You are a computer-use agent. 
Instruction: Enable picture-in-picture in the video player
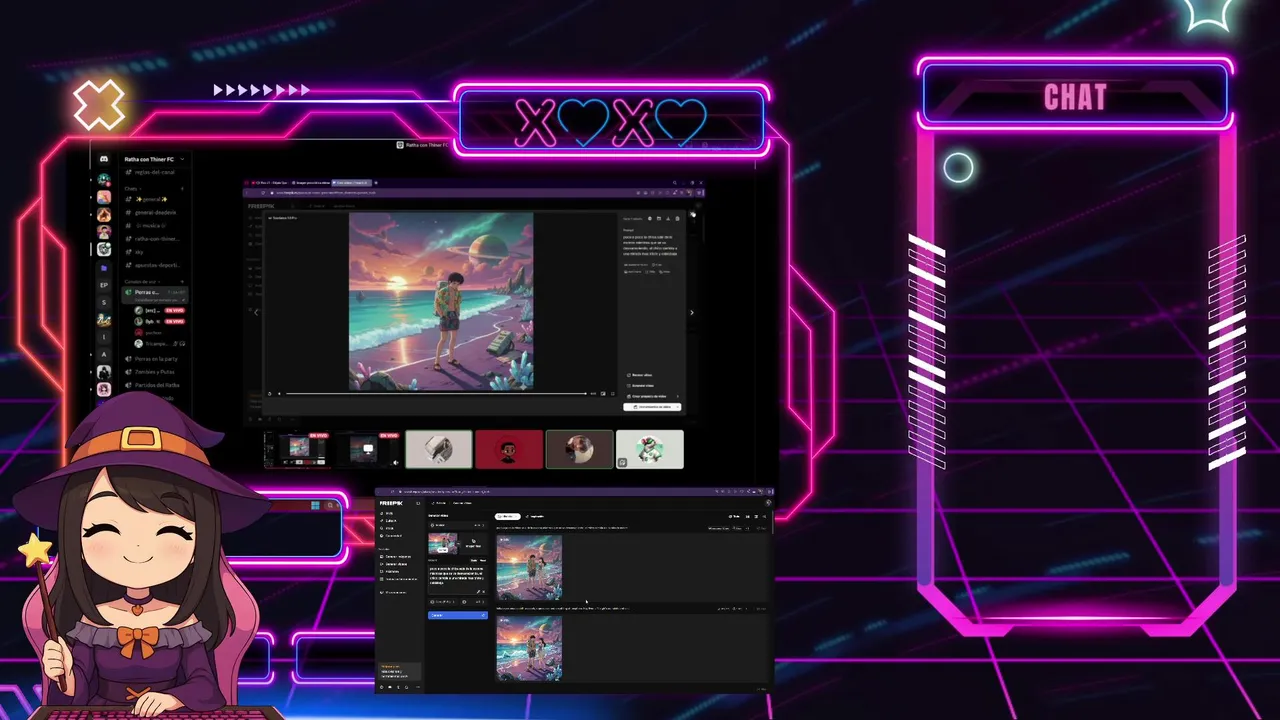(603, 394)
